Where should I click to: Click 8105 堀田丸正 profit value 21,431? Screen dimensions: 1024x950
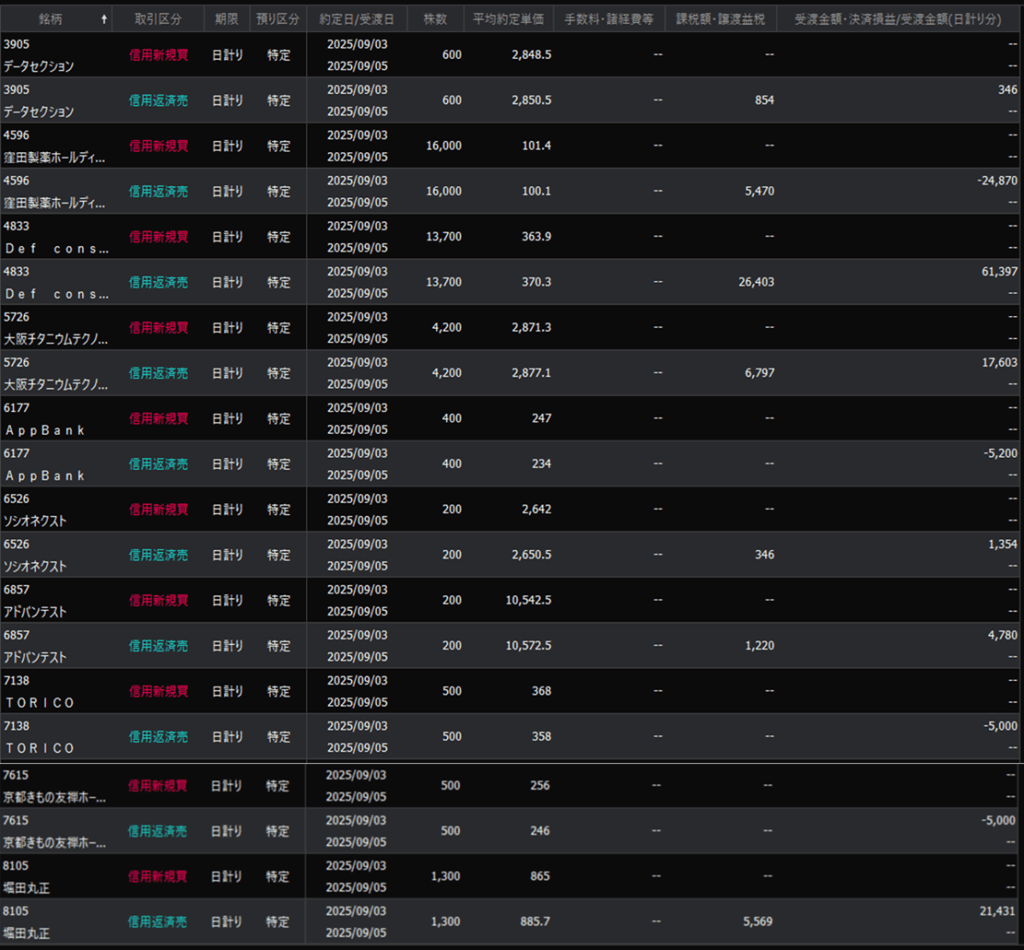point(999,911)
